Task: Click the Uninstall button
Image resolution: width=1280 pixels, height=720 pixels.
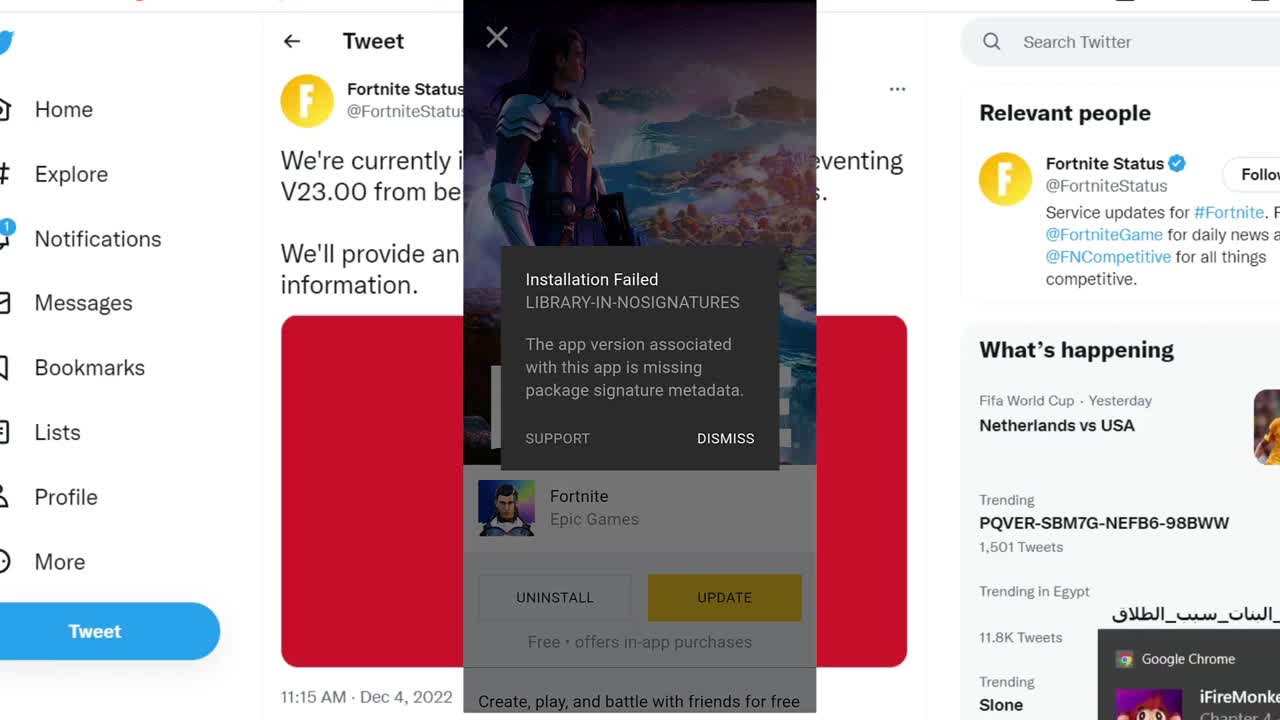Action: 555,597
